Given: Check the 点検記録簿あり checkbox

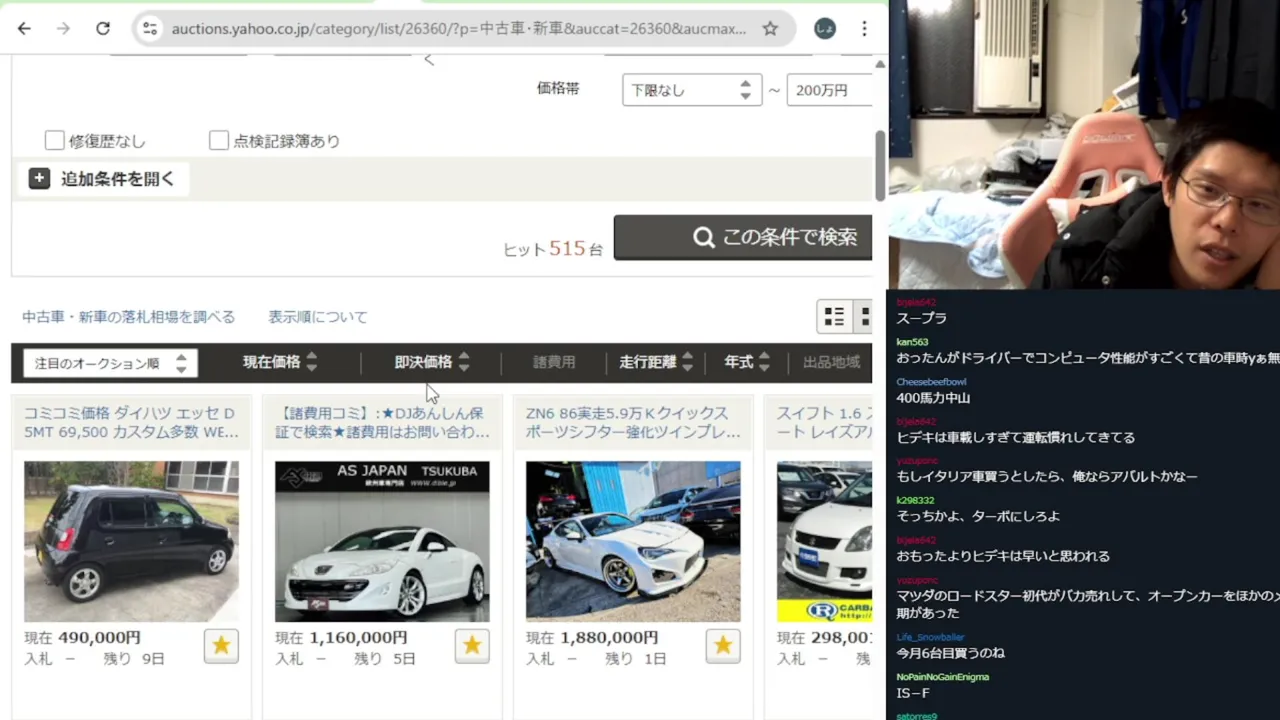Looking at the screenshot, I should [219, 141].
